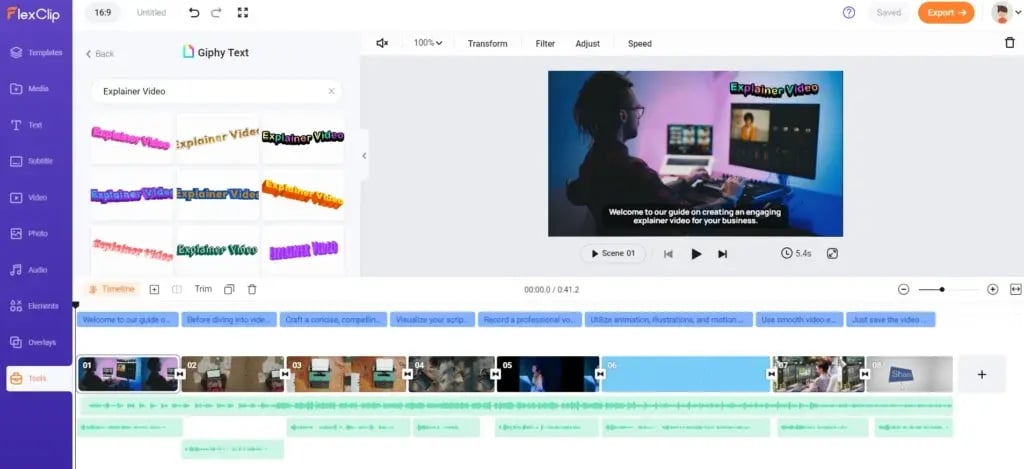Collapse the side panel with the arrow handle
Viewport: 1024px width, 469px height.
click(x=364, y=155)
